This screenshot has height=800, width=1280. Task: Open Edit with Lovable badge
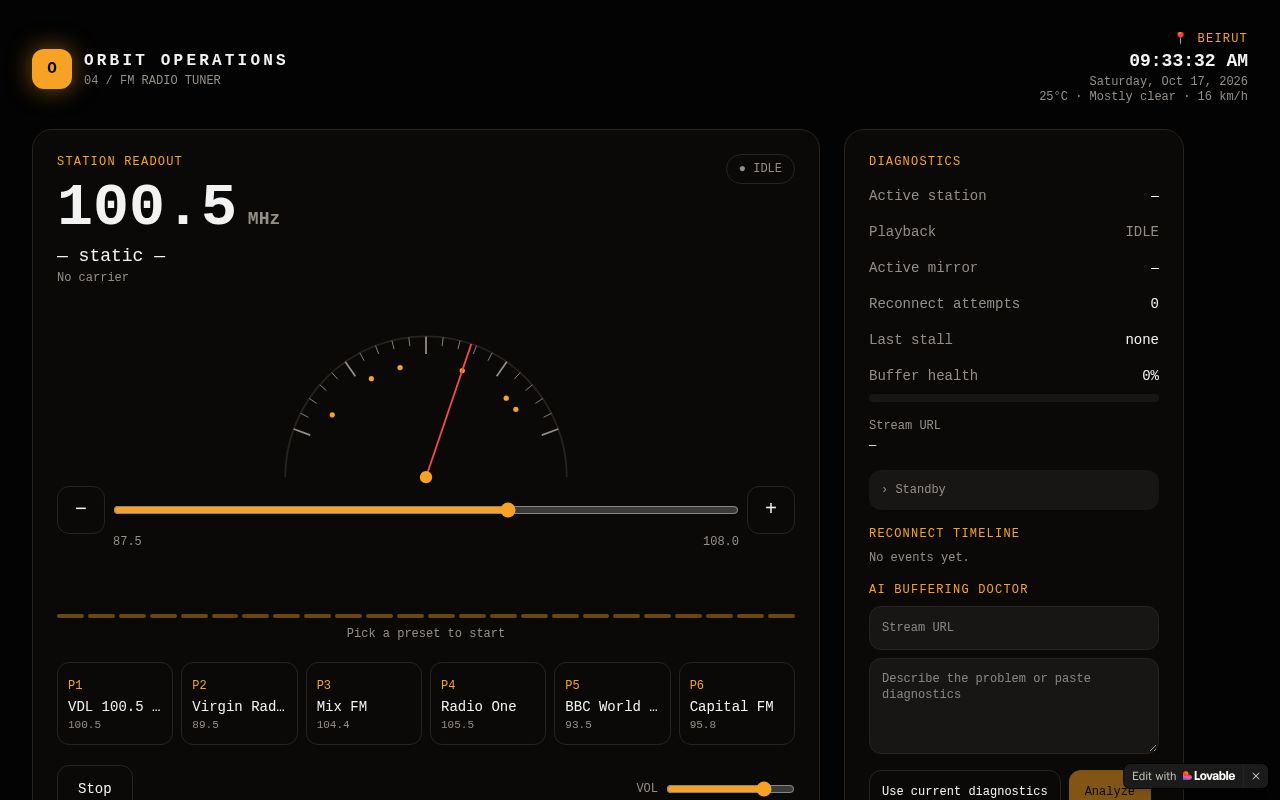pyautogui.click(x=1184, y=776)
